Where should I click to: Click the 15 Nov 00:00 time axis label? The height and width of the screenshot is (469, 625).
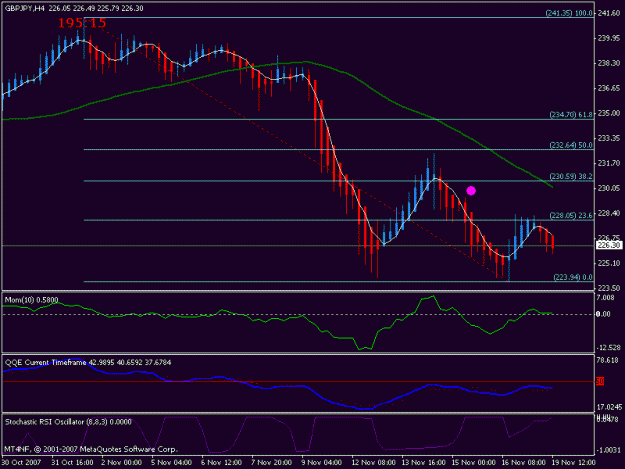[473, 462]
